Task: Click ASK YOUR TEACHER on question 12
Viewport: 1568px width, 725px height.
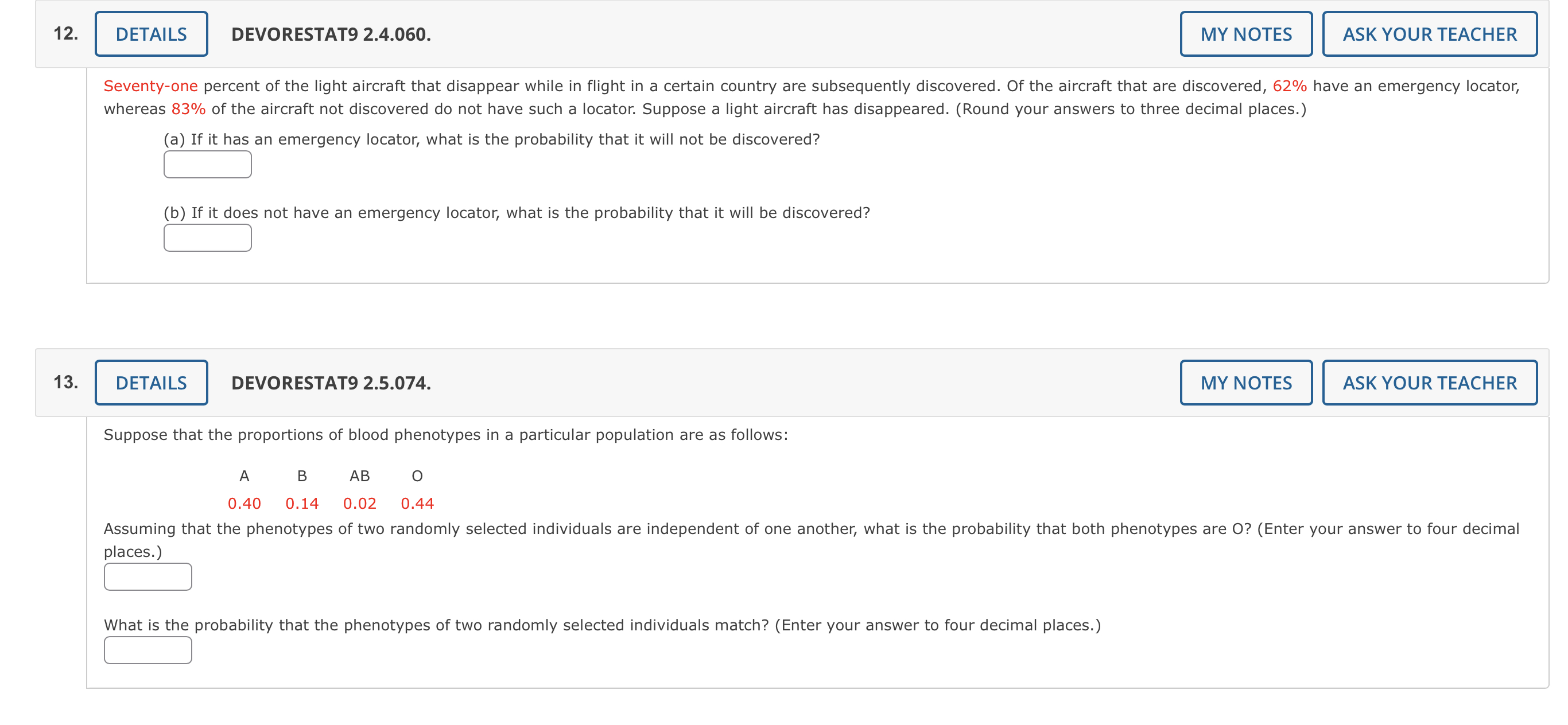Action: [x=1429, y=33]
